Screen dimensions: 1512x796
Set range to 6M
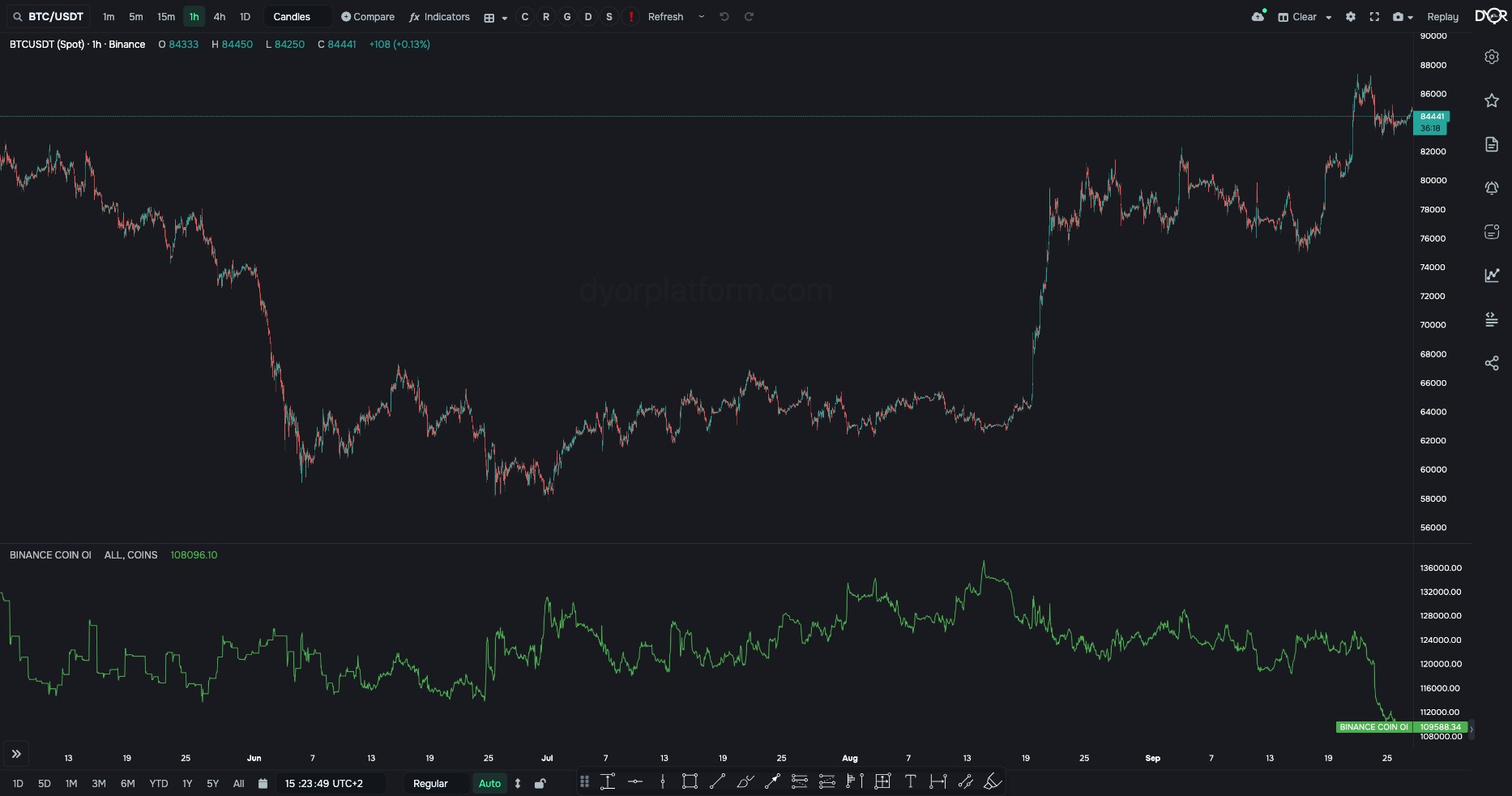point(127,783)
